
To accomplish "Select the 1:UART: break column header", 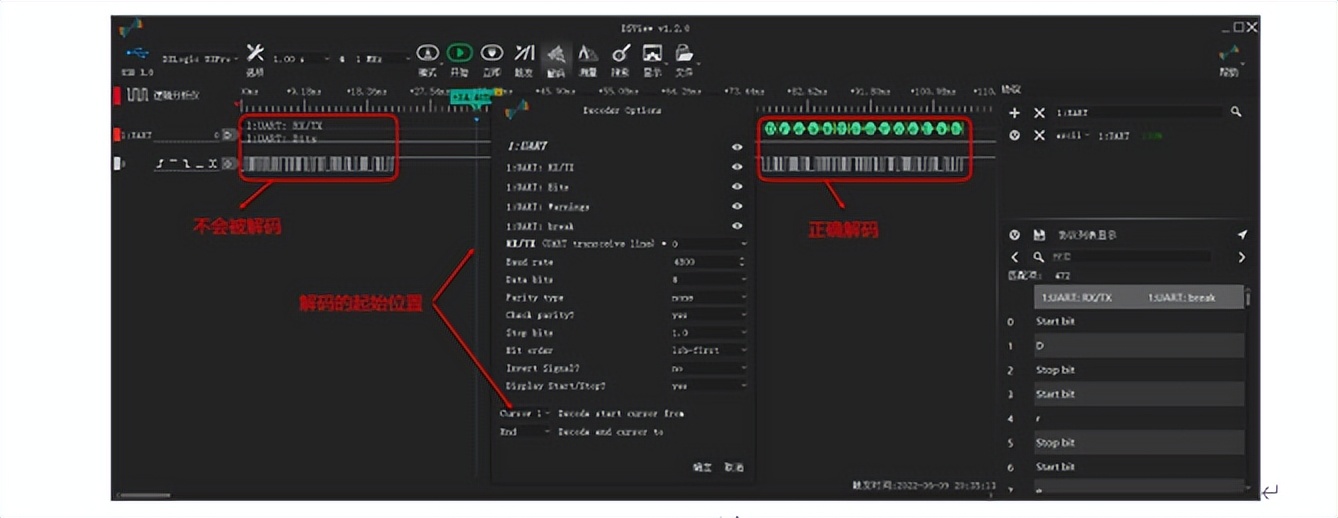I will [x=1183, y=297].
